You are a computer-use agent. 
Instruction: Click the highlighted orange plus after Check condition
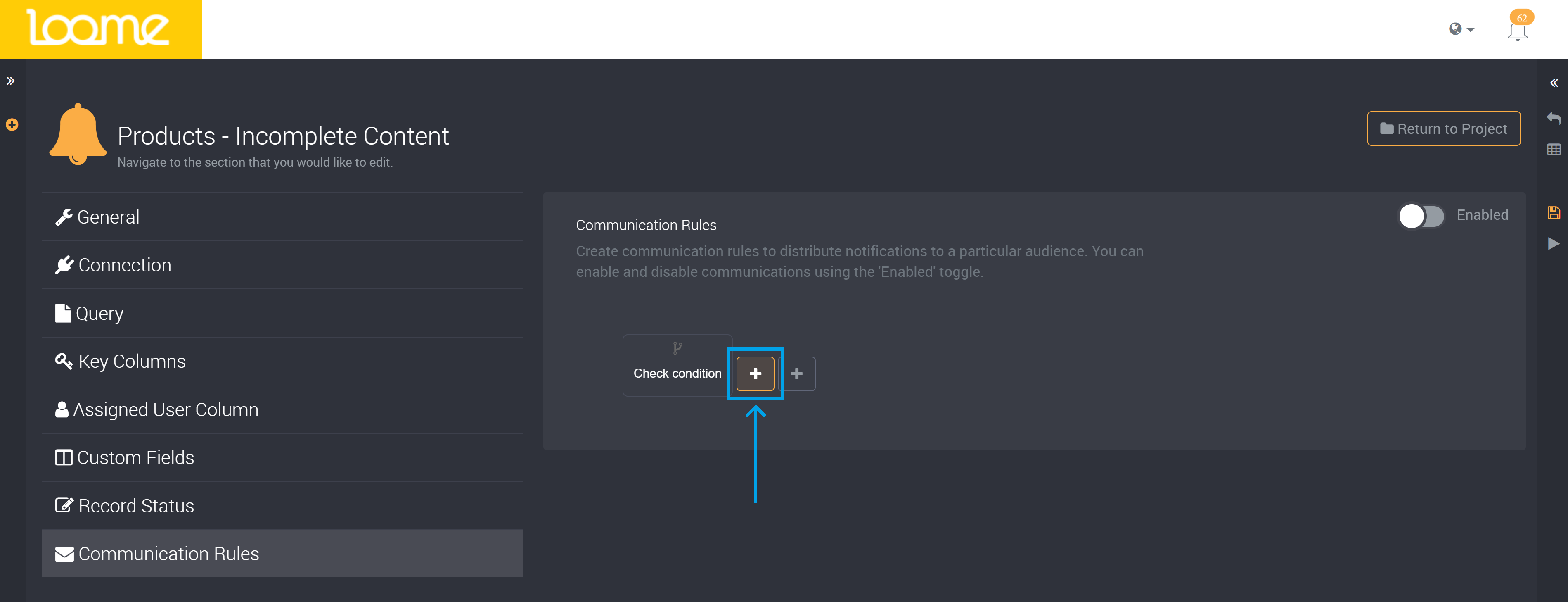click(755, 374)
